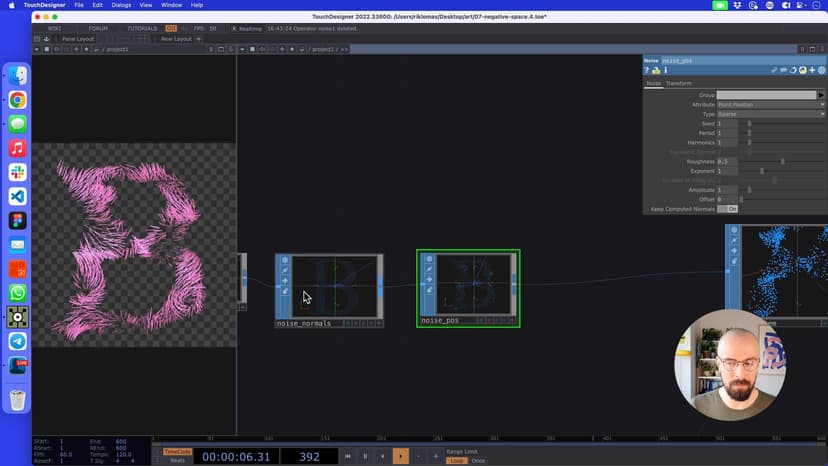Click the operator help question mark icon
The height and width of the screenshot is (466, 828).
[647, 70]
